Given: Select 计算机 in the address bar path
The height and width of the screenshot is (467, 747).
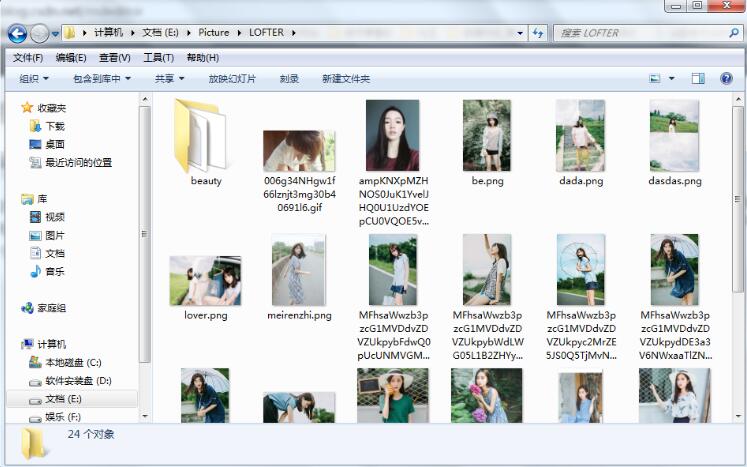Looking at the screenshot, I should tap(108, 32).
